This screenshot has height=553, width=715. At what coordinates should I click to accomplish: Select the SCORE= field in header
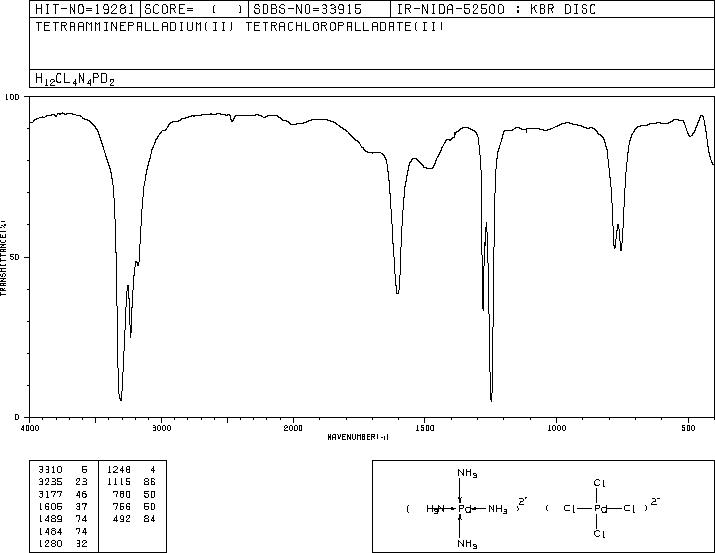click(194, 9)
